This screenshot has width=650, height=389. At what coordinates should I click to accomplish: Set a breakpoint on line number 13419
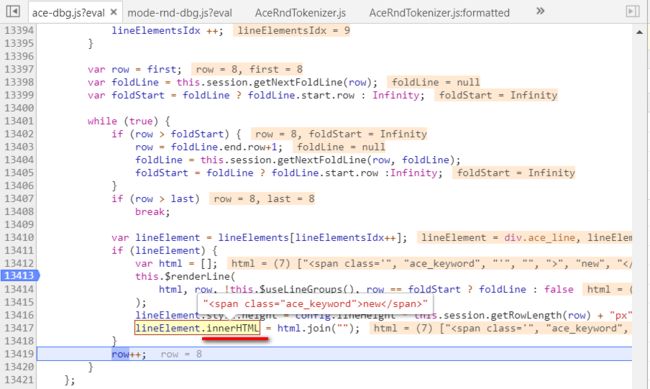19,354
